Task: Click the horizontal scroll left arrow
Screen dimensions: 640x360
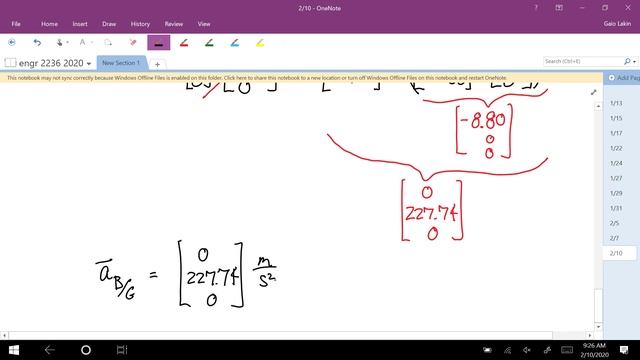Action: tap(4, 336)
